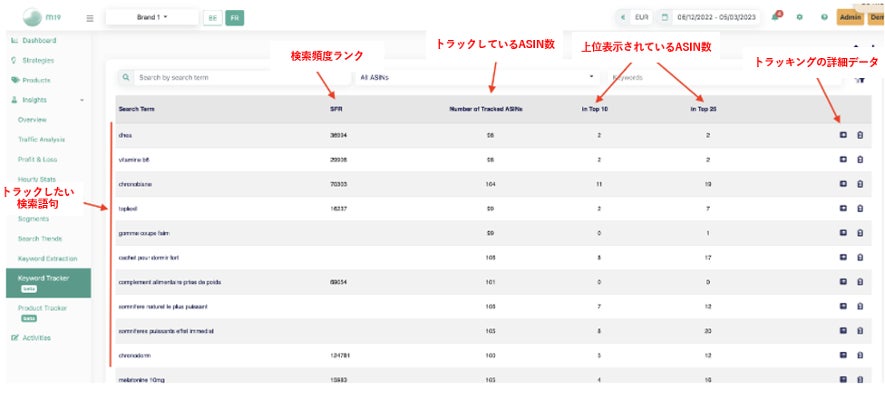Go to Traffic Analysis page
Viewport: 885px width, 410px height.
click(41, 139)
